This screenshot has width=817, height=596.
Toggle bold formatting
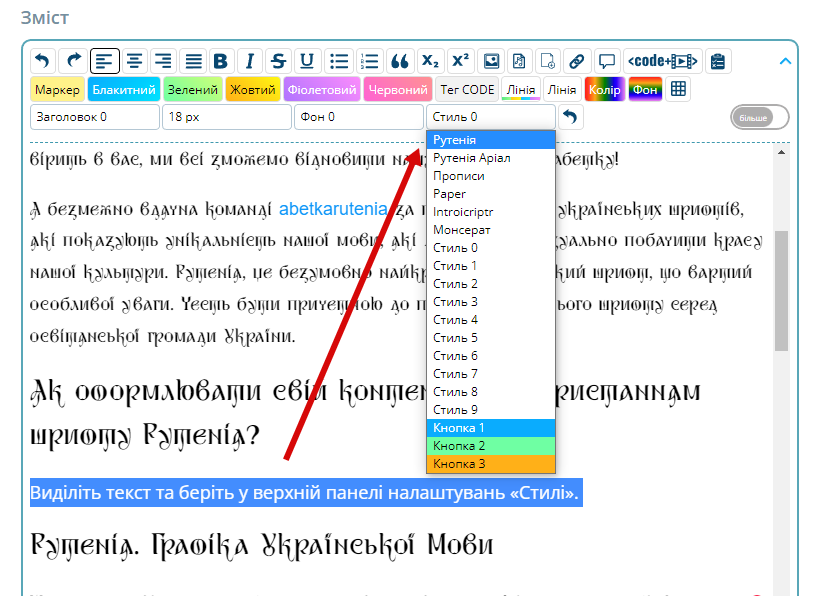(221, 61)
